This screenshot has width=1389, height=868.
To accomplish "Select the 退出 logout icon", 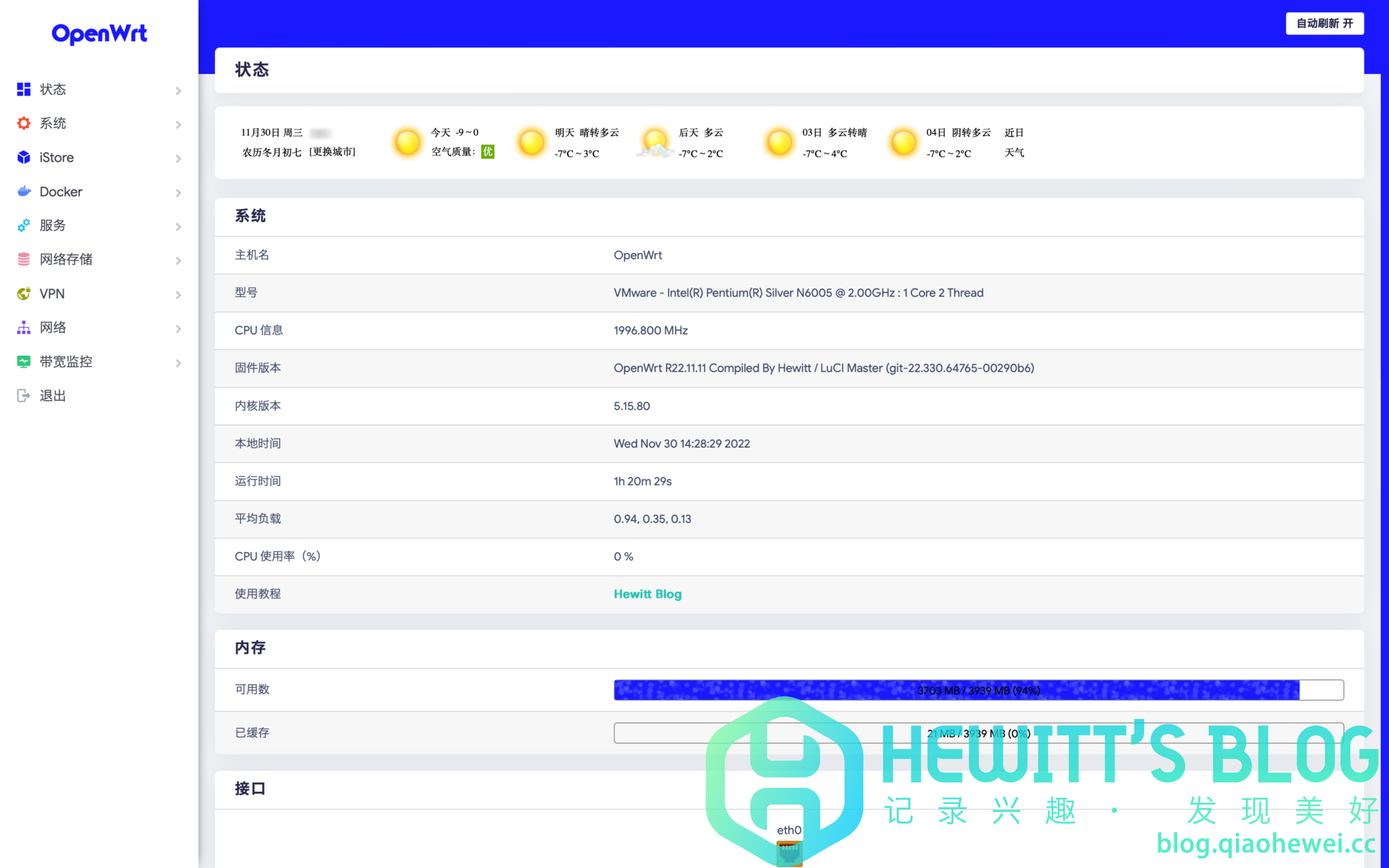I will [23, 395].
